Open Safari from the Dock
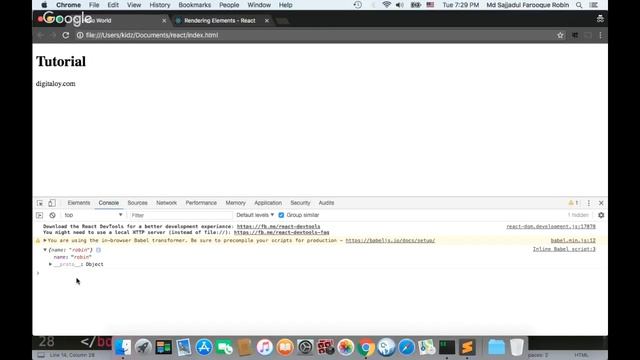Image resolution: width=640 pixels, height=360 pixels. point(407,347)
